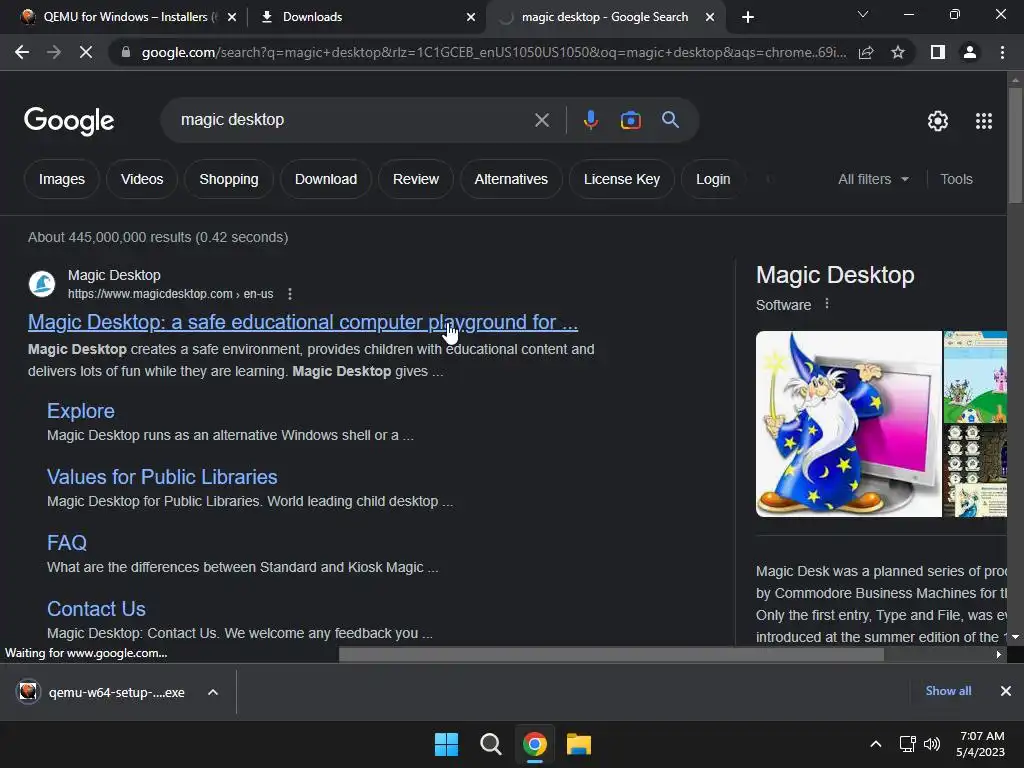Image resolution: width=1024 pixels, height=768 pixels.
Task: Click inside the magic desktop search field
Action: [353, 120]
